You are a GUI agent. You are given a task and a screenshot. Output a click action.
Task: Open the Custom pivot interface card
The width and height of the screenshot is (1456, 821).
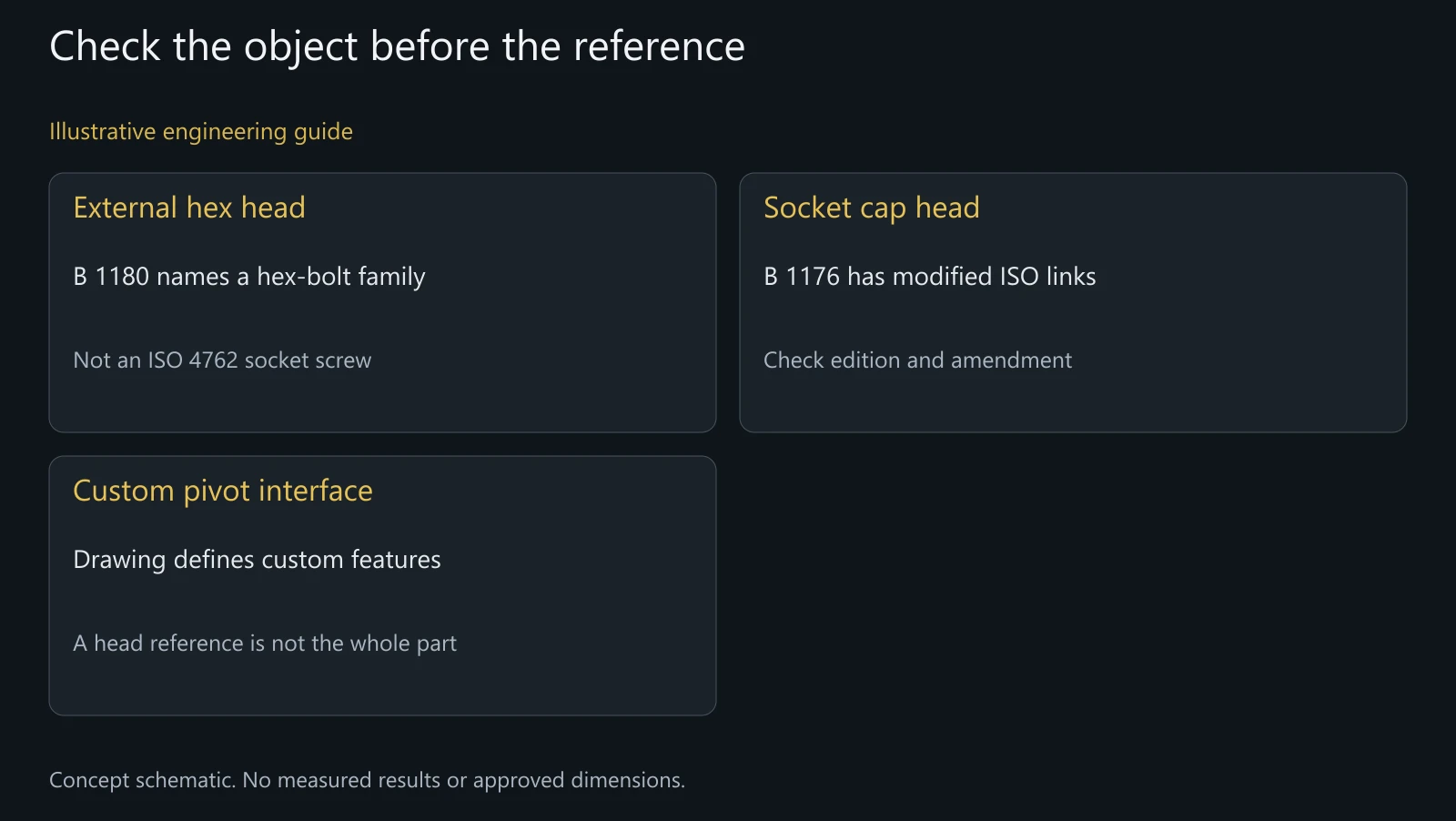coord(382,585)
